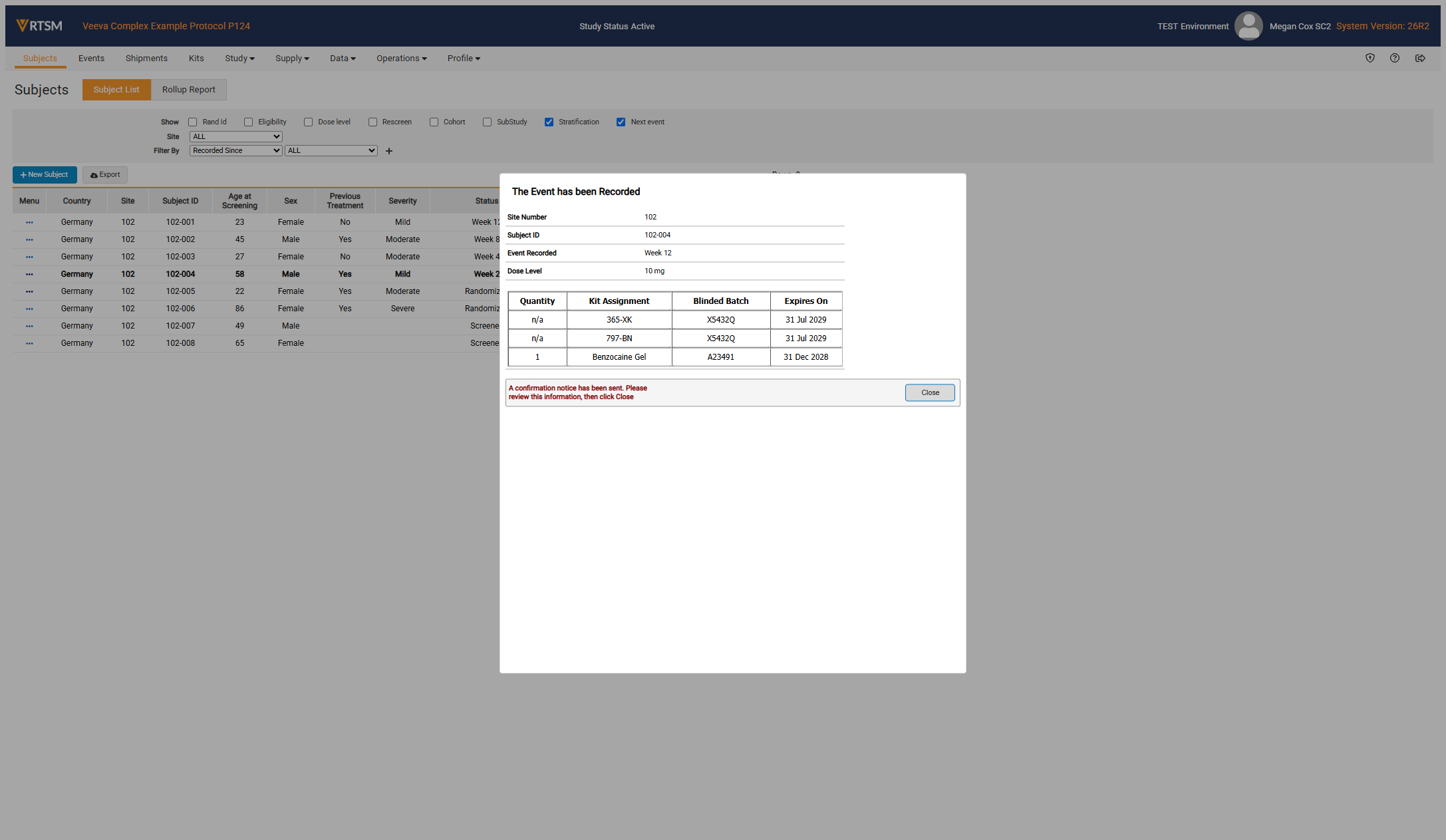The image size is (1446, 840).
Task: Open the Site dropdown set to ALL
Action: click(235, 136)
